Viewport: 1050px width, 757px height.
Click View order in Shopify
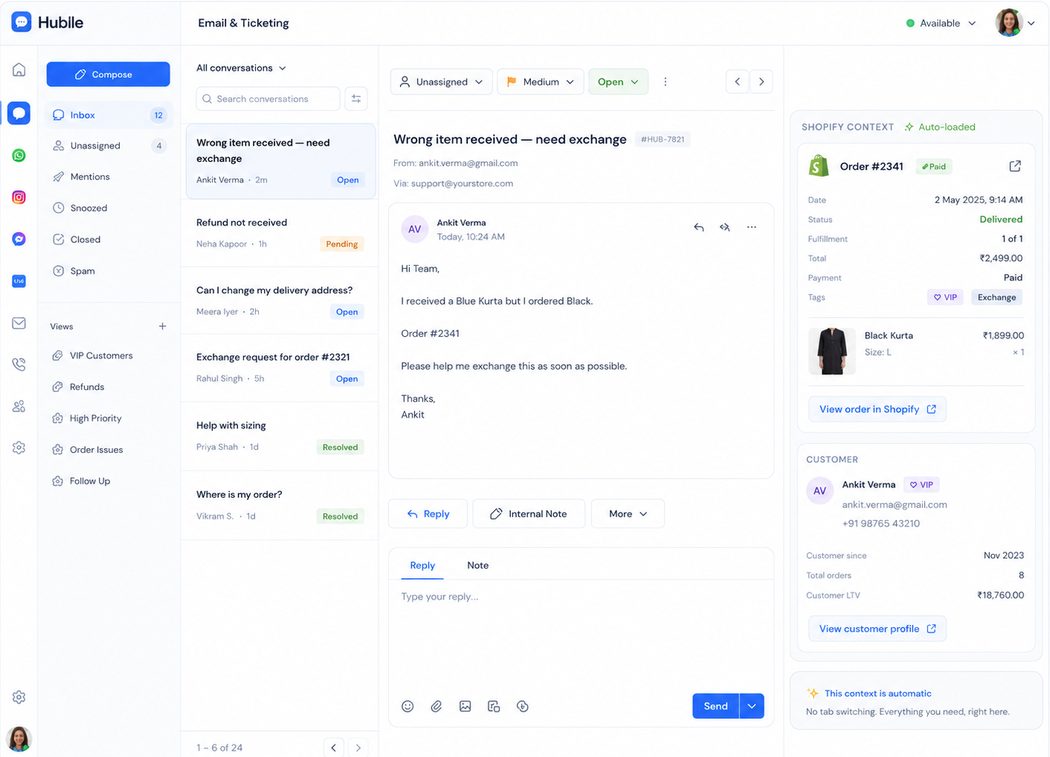(x=877, y=409)
